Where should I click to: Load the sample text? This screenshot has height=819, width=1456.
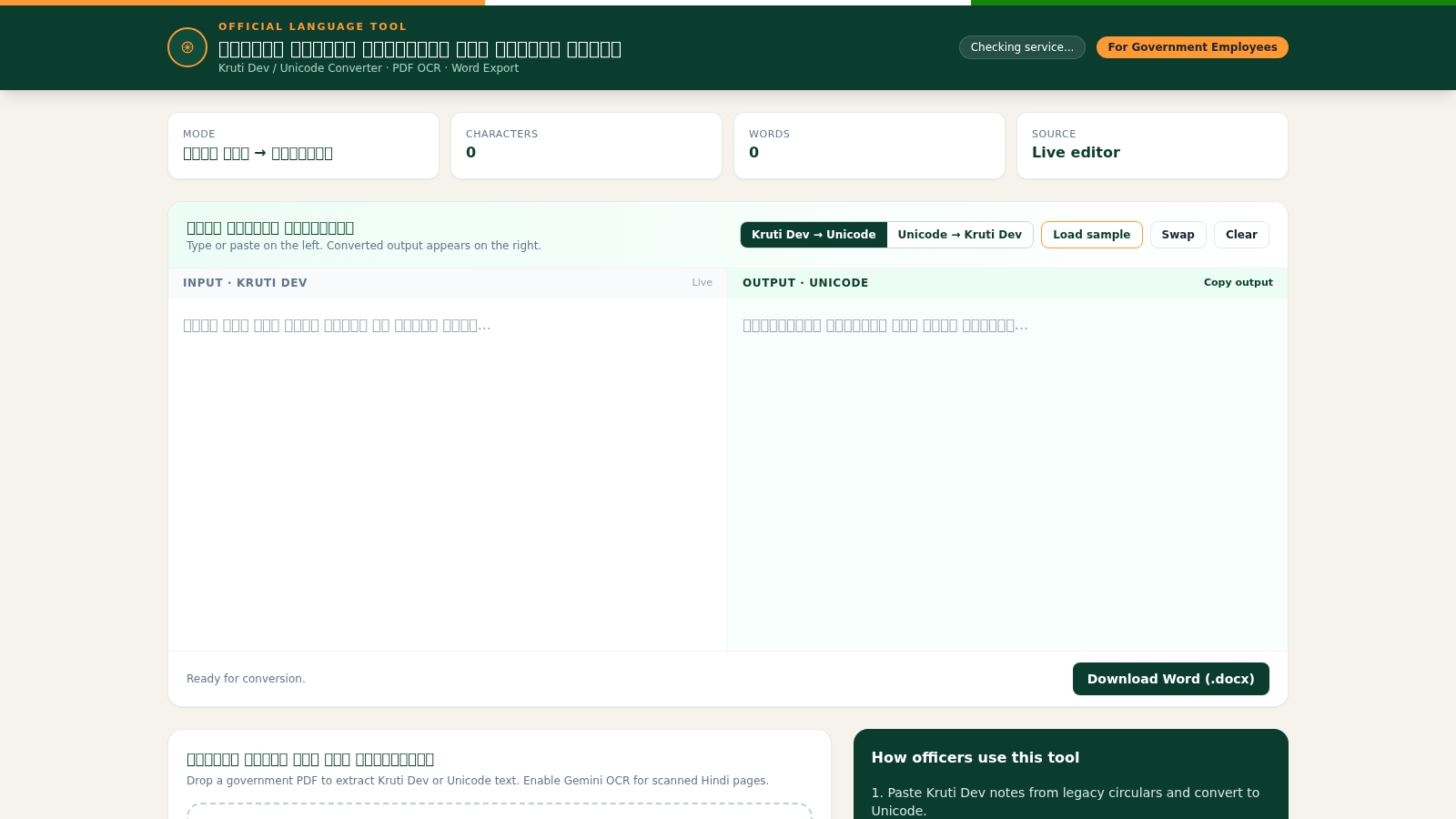1091,235
